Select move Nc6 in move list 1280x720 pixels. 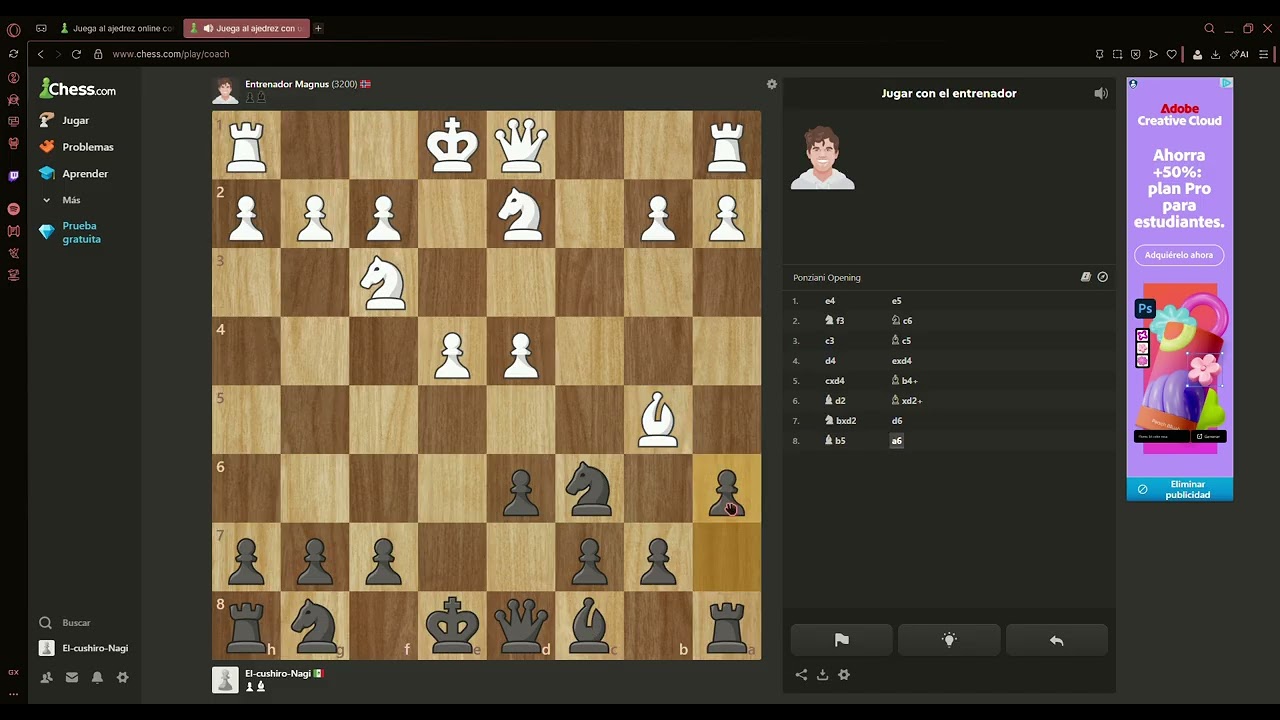tap(902, 321)
